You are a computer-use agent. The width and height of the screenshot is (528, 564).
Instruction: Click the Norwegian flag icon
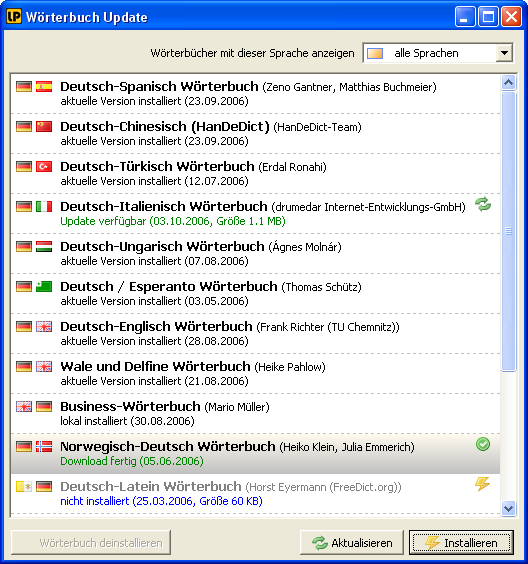pyautogui.click(x=44, y=447)
